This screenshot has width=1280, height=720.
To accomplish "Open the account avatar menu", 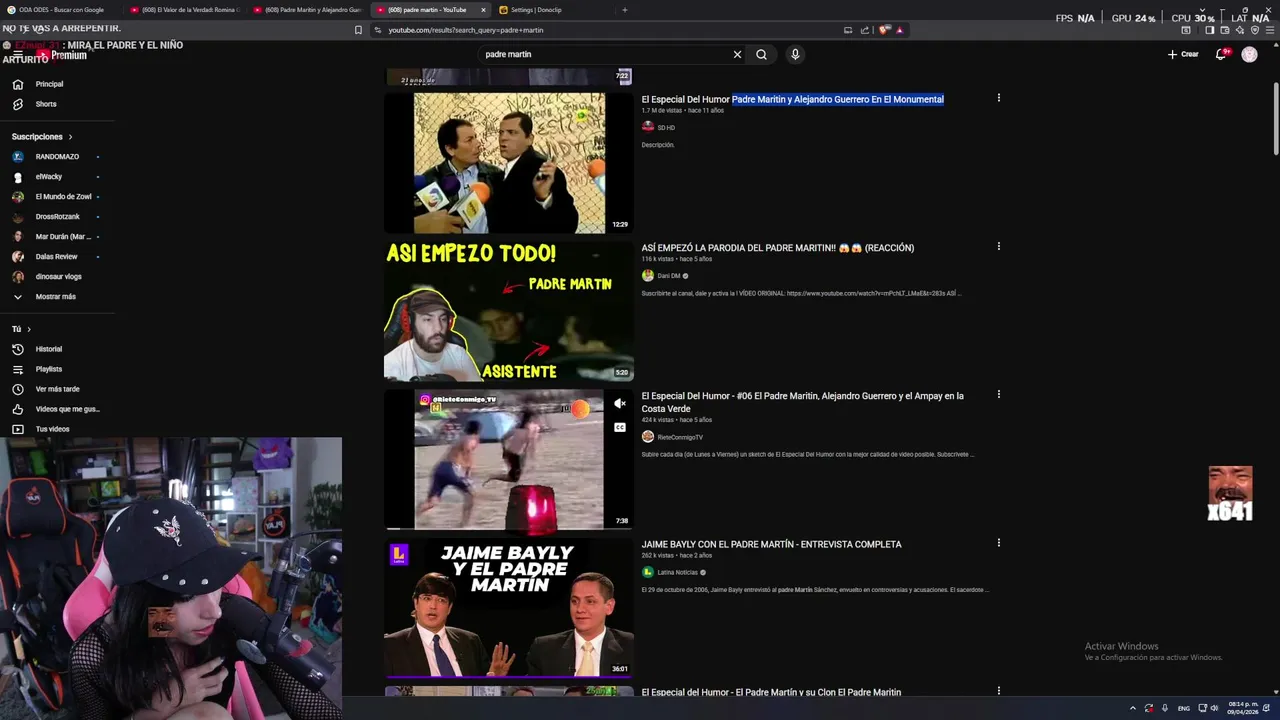I will pos(1249,54).
